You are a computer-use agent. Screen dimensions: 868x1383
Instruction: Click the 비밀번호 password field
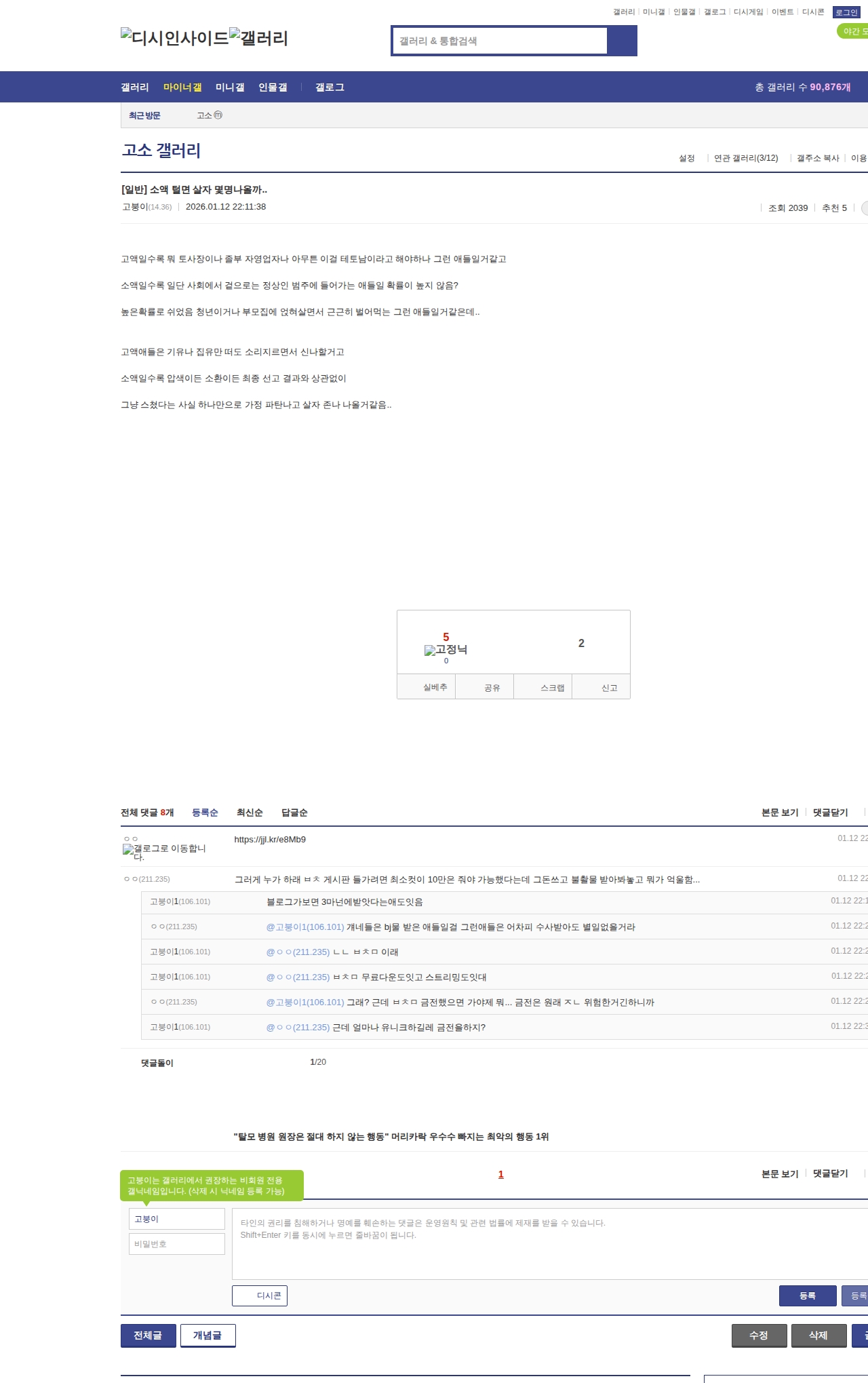(x=176, y=1244)
